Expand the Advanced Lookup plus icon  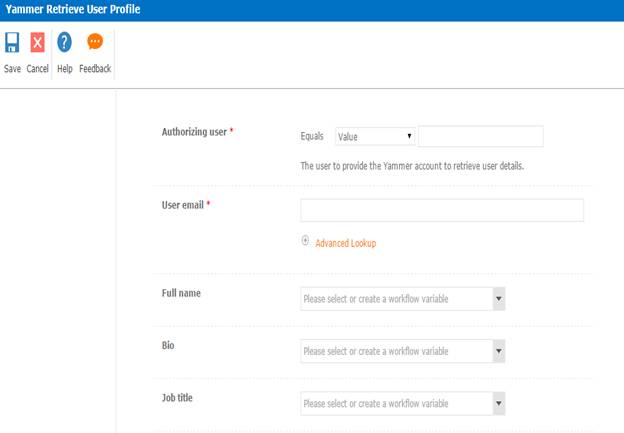pos(305,241)
